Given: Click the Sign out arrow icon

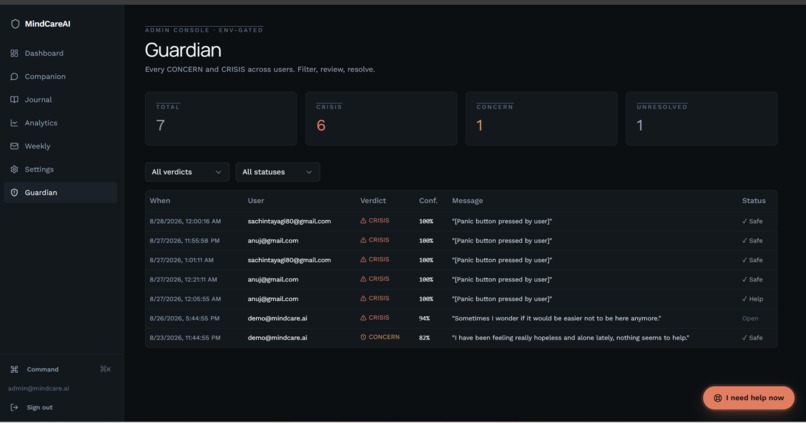Looking at the screenshot, I should tap(14, 408).
